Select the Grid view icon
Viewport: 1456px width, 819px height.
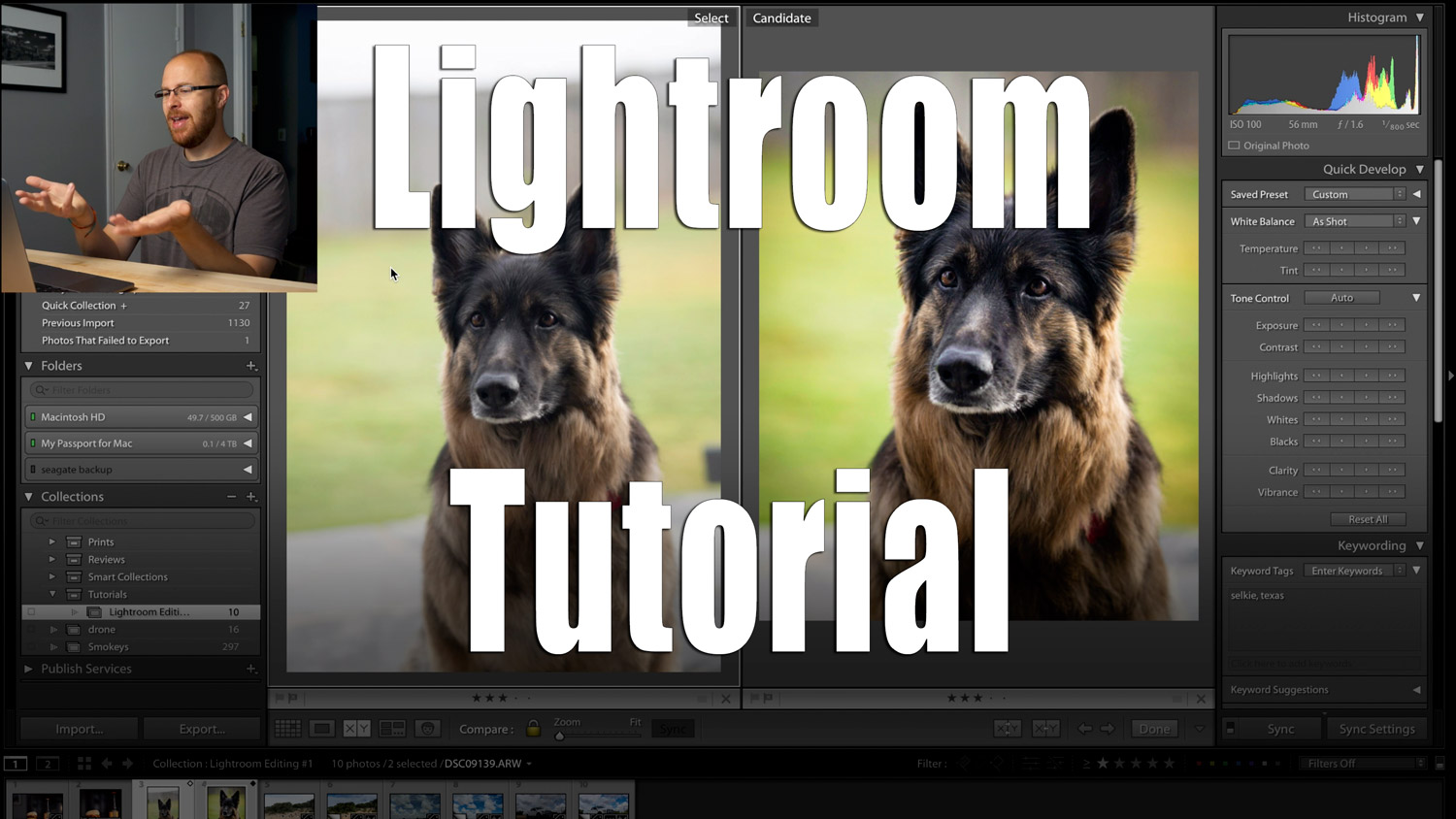click(x=287, y=728)
